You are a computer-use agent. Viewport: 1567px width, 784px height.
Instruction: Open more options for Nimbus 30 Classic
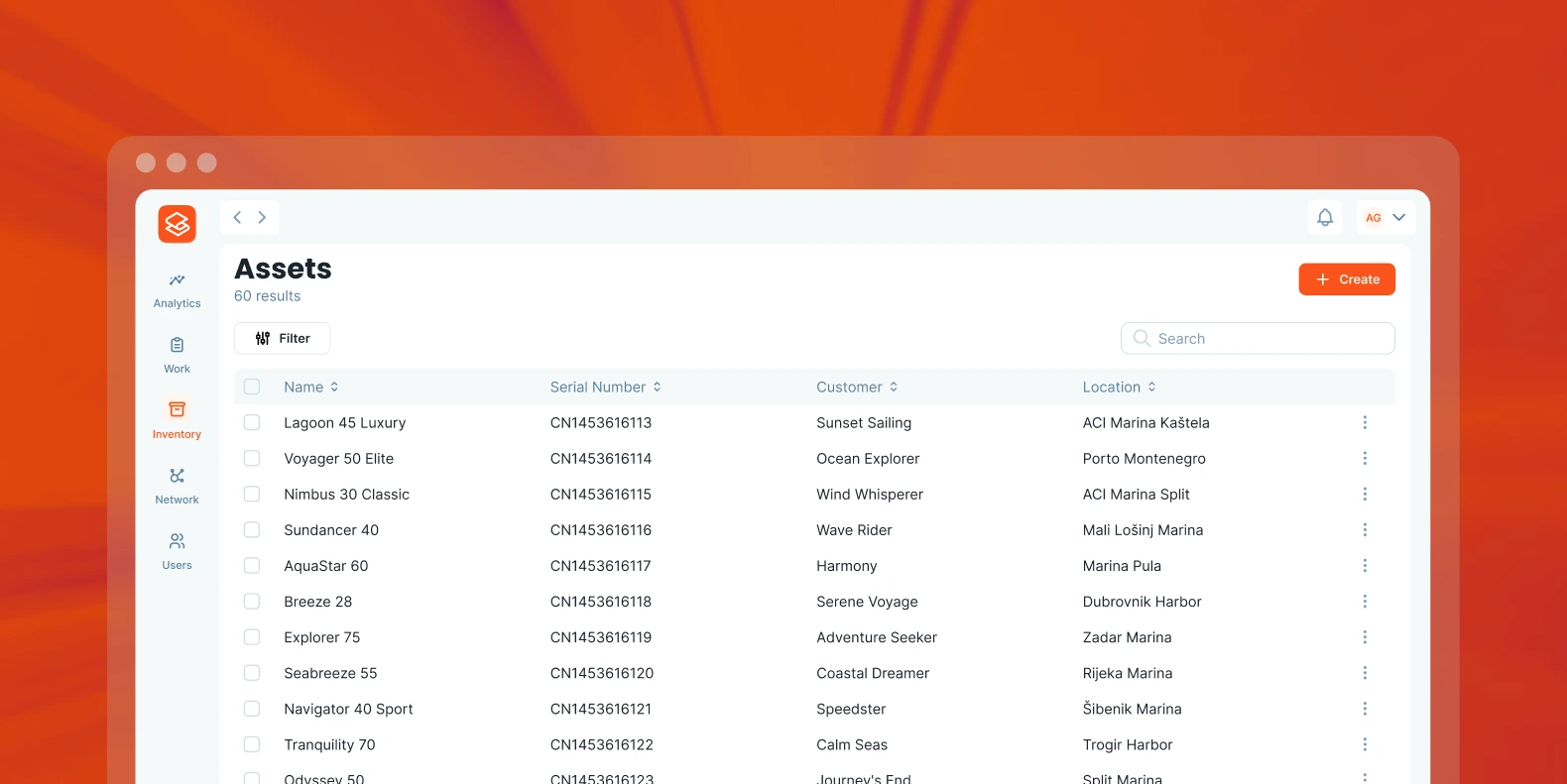(1365, 494)
